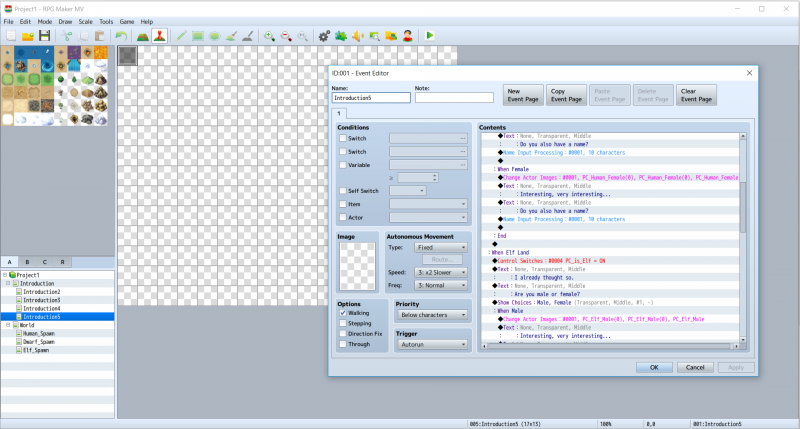Viewport: 800px width, 429px height.
Task: Open the Mode menu
Action: pyautogui.click(x=45, y=22)
